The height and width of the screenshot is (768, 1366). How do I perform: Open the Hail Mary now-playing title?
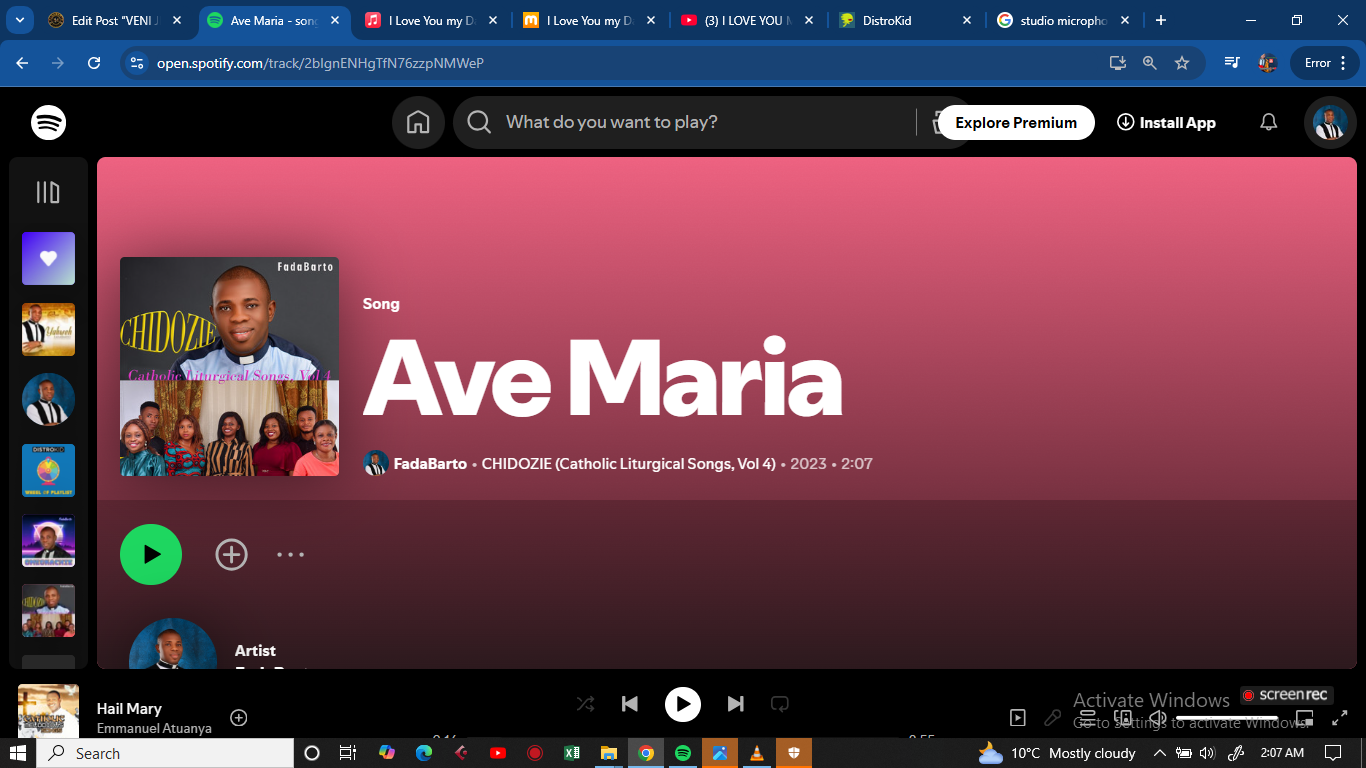(129, 708)
